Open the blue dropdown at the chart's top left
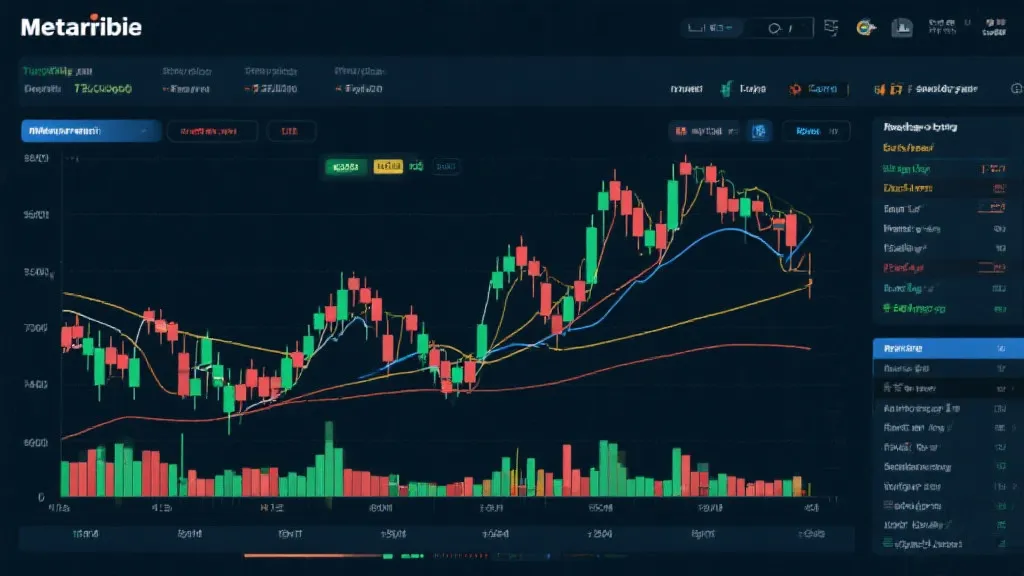The image size is (1024, 576). 91,131
